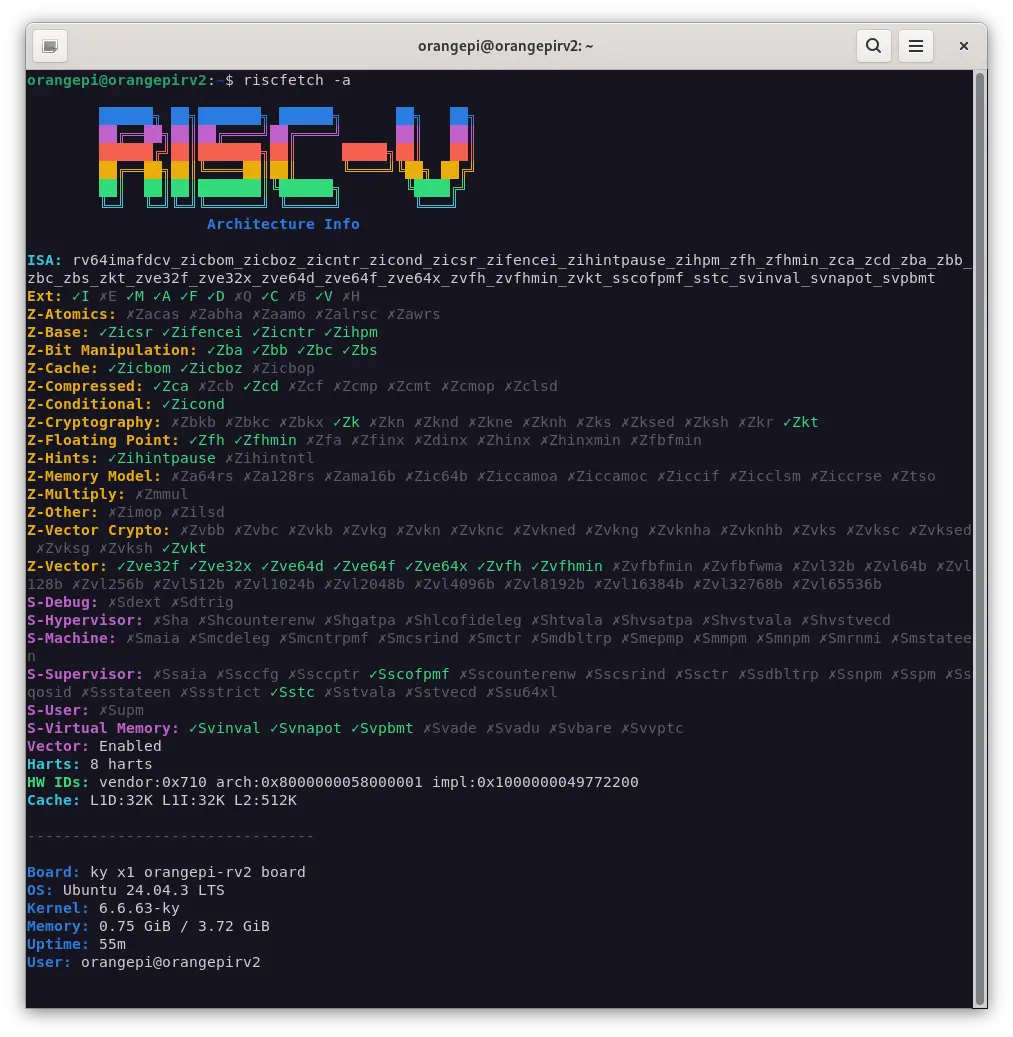
Task: Click the ✓Zba bit manipulation entry
Action: pos(224,350)
